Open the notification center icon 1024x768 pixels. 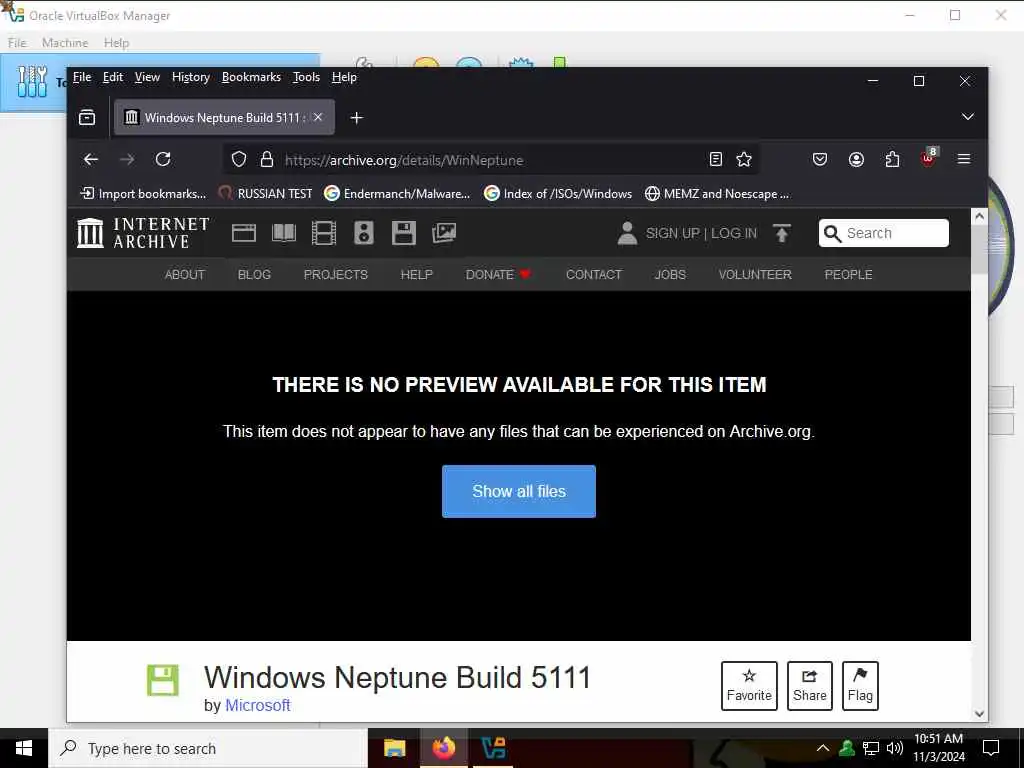tap(991, 748)
